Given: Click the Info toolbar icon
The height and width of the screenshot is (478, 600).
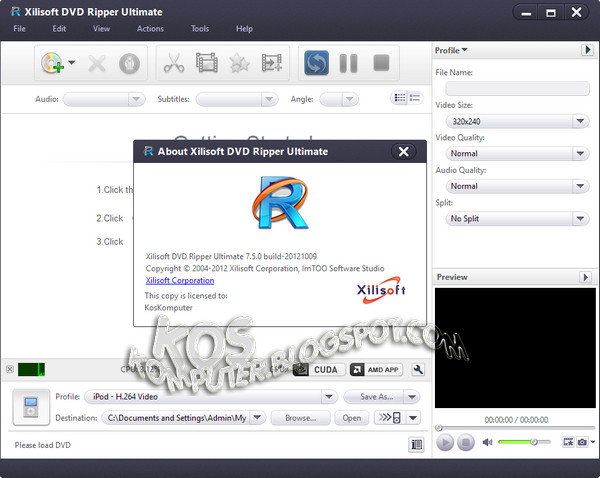Looking at the screenshot, I should point(129,64).
